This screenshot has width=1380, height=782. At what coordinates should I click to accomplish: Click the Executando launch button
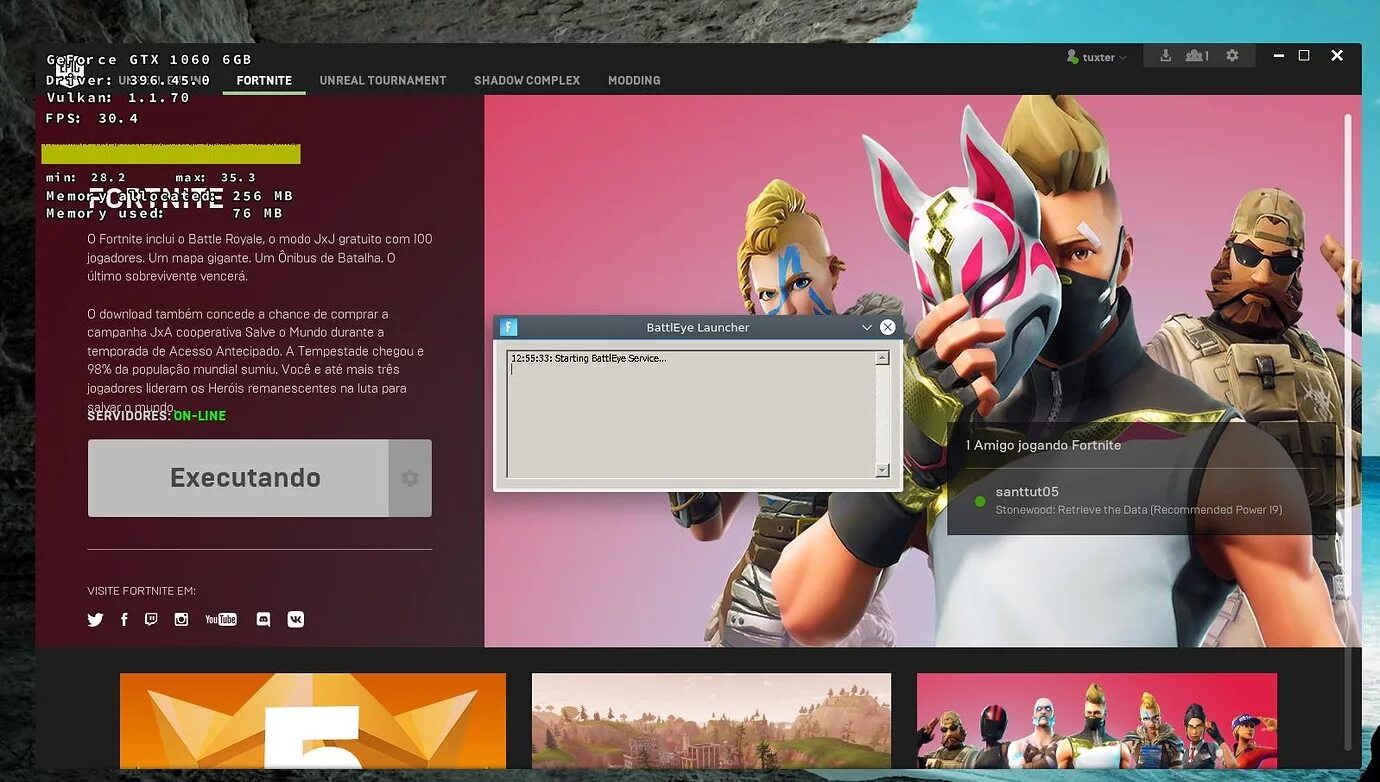238,478
